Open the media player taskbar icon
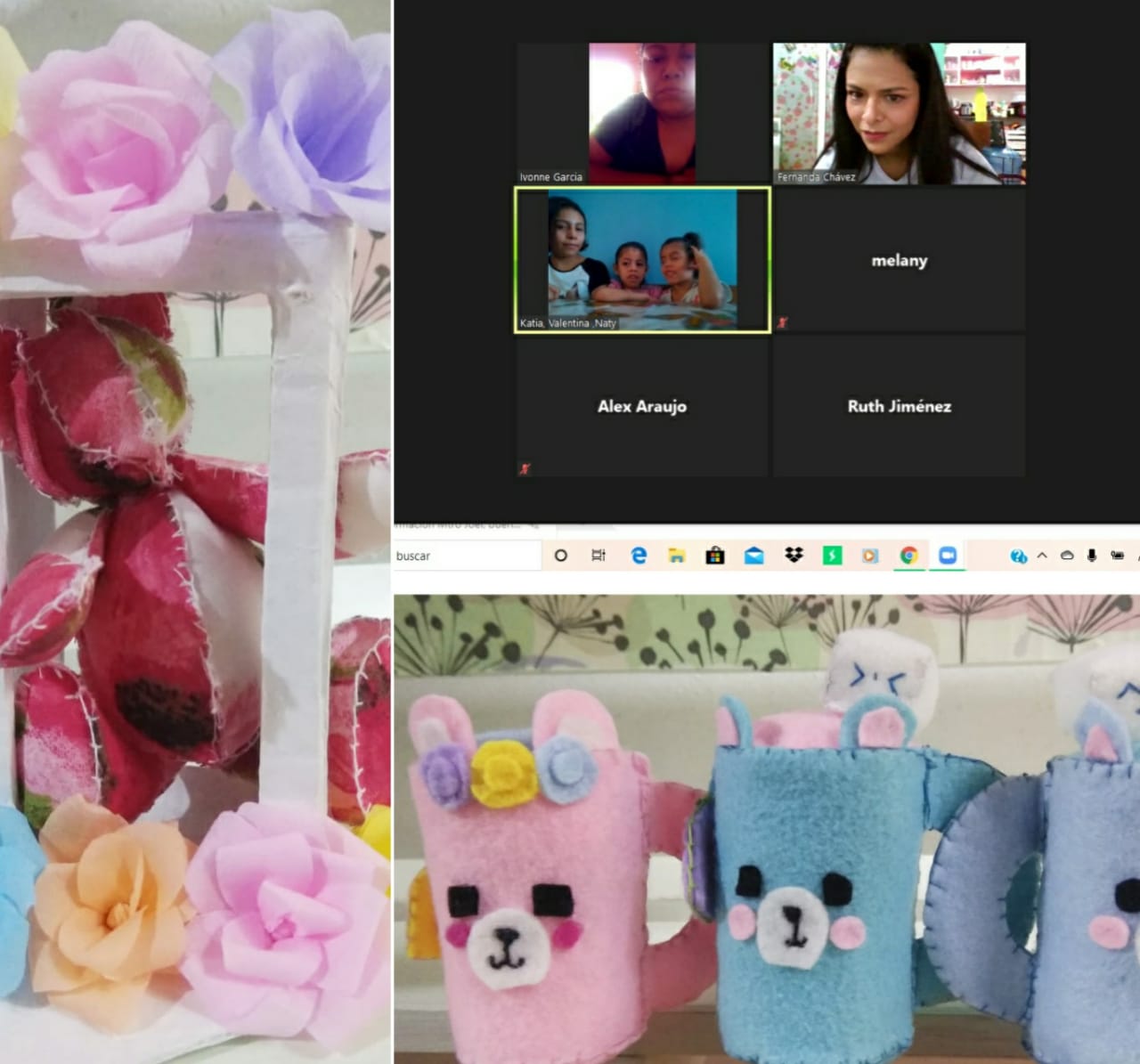The height and width of the screenshot is (1064, 1140). (869, 556)
